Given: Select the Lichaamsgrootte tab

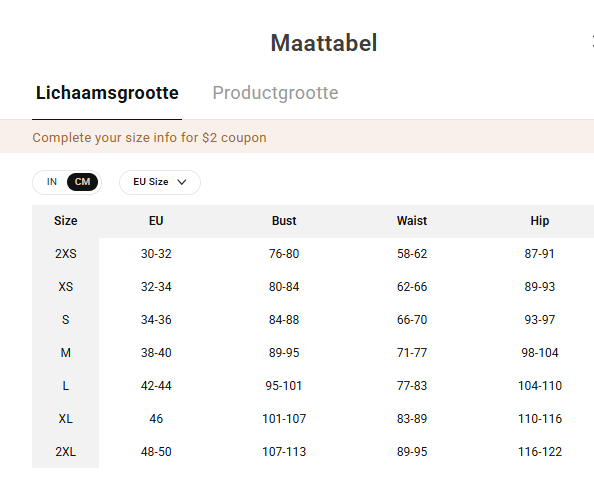Looking at the screenshot, I should click(107, 93).
